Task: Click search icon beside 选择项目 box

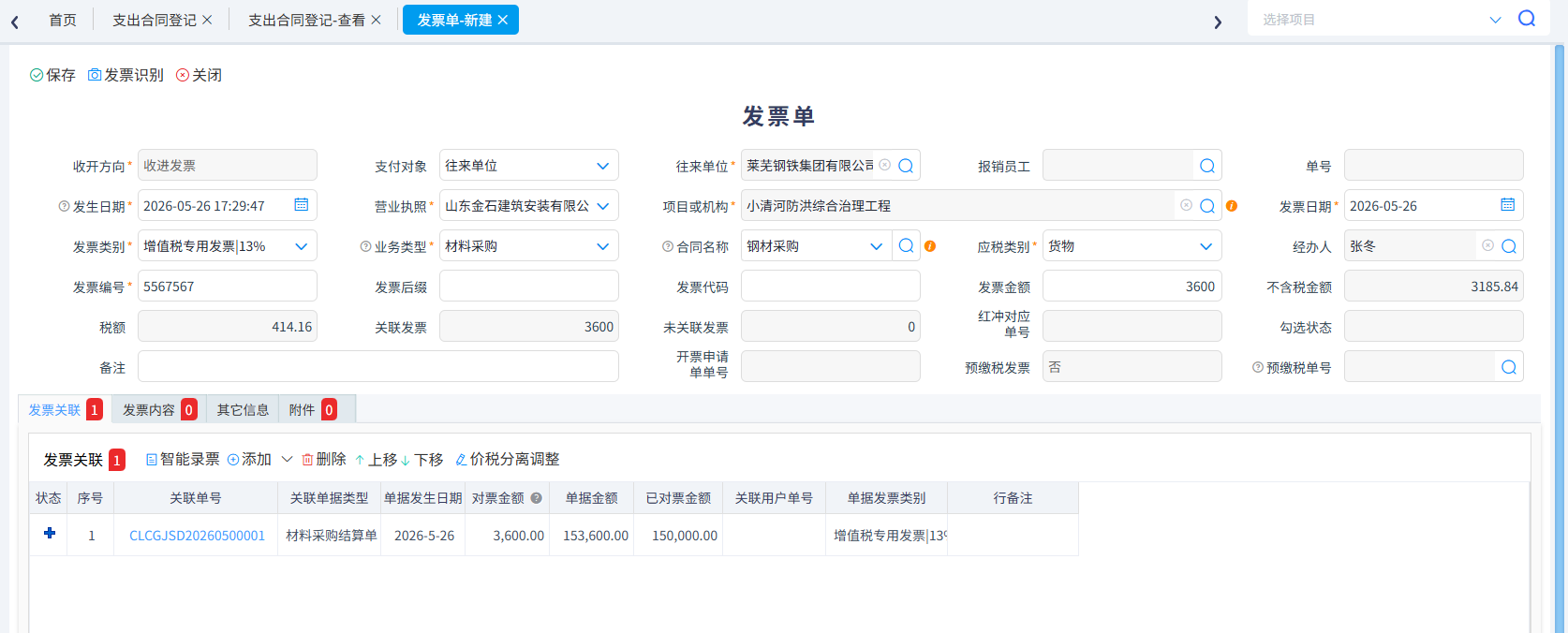Action: (x=1527, y=19)
